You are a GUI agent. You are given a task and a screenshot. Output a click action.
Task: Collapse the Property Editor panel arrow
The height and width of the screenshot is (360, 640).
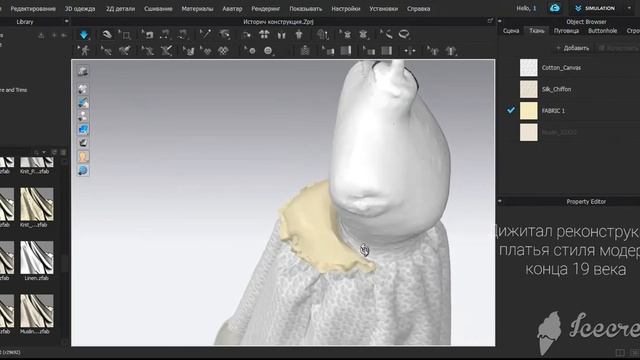500,201
